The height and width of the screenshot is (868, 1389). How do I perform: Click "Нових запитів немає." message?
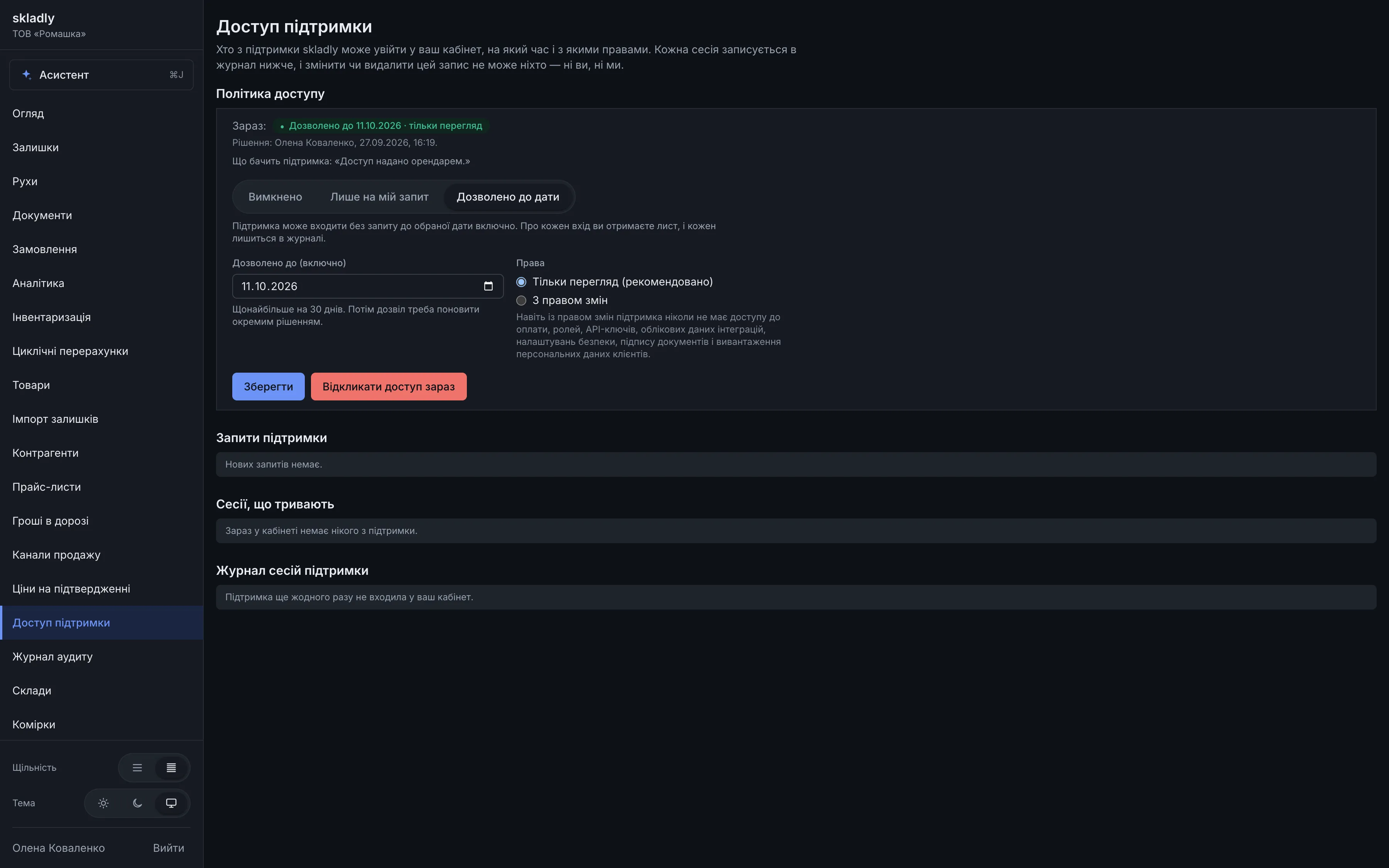(x=274, y=464)
